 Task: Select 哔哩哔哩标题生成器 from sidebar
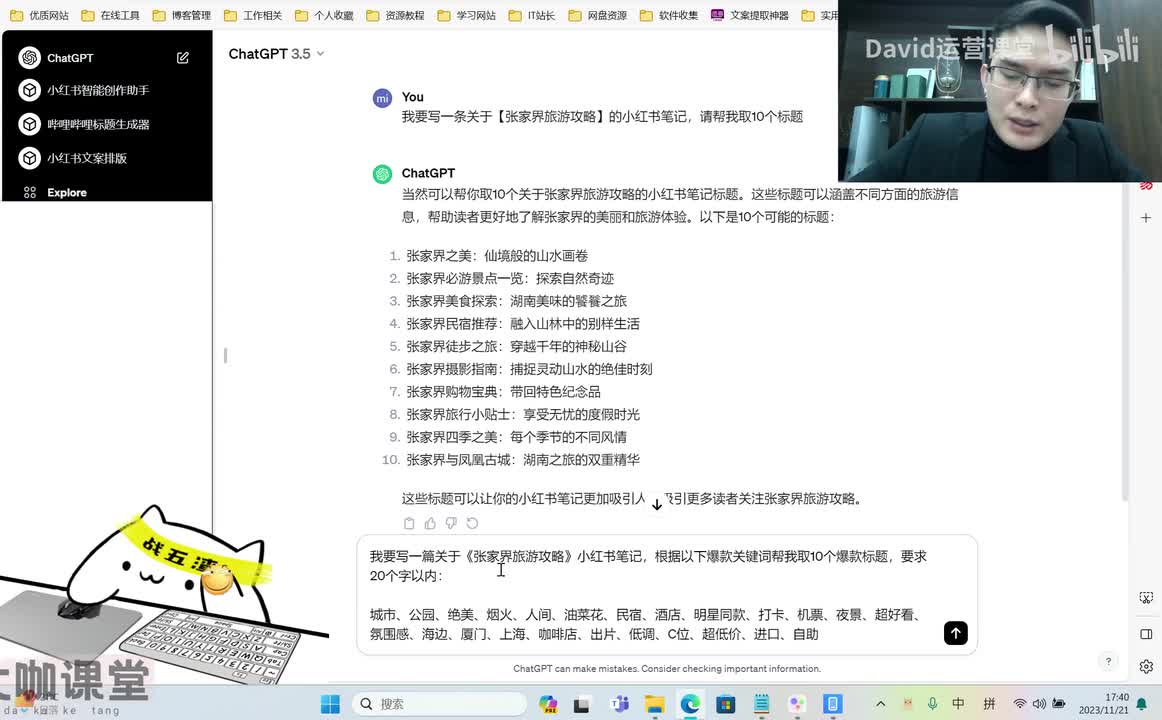(98, 124)
